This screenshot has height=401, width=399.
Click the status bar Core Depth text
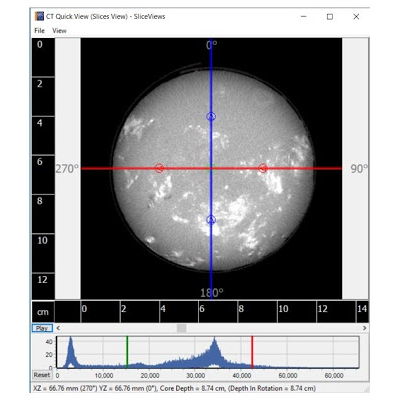(x=191, y=388)
